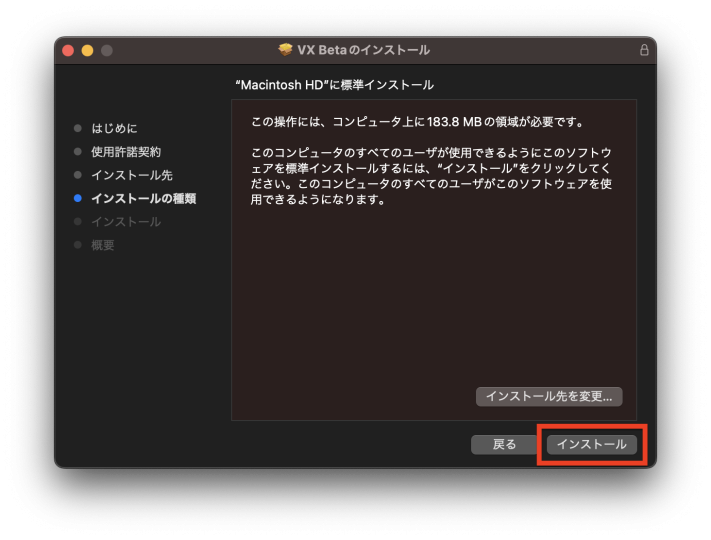Click the package icon beside VX Beta title

(x=285, y=50)
